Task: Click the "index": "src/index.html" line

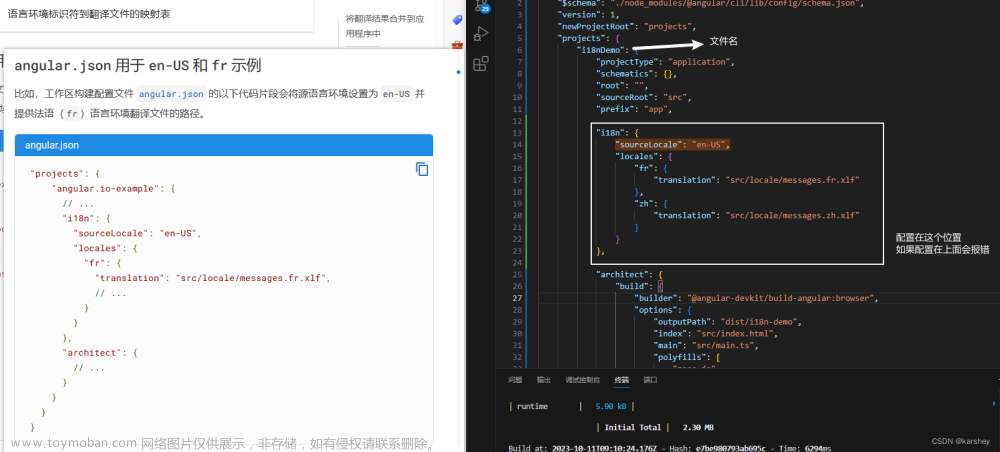Action: 716,333
